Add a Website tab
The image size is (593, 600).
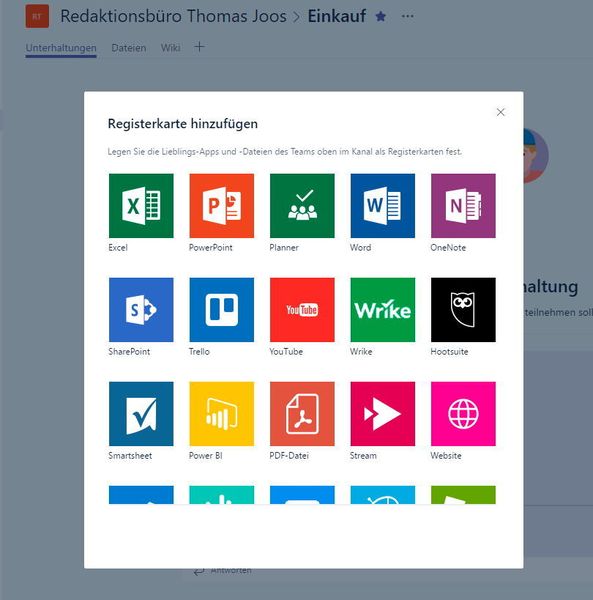point(463,414)
